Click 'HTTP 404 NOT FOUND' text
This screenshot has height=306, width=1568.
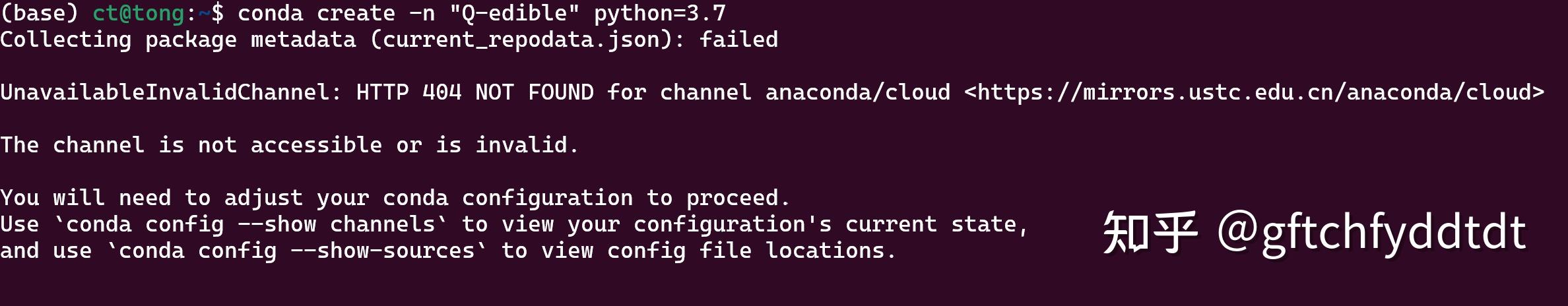coord(474,92)
